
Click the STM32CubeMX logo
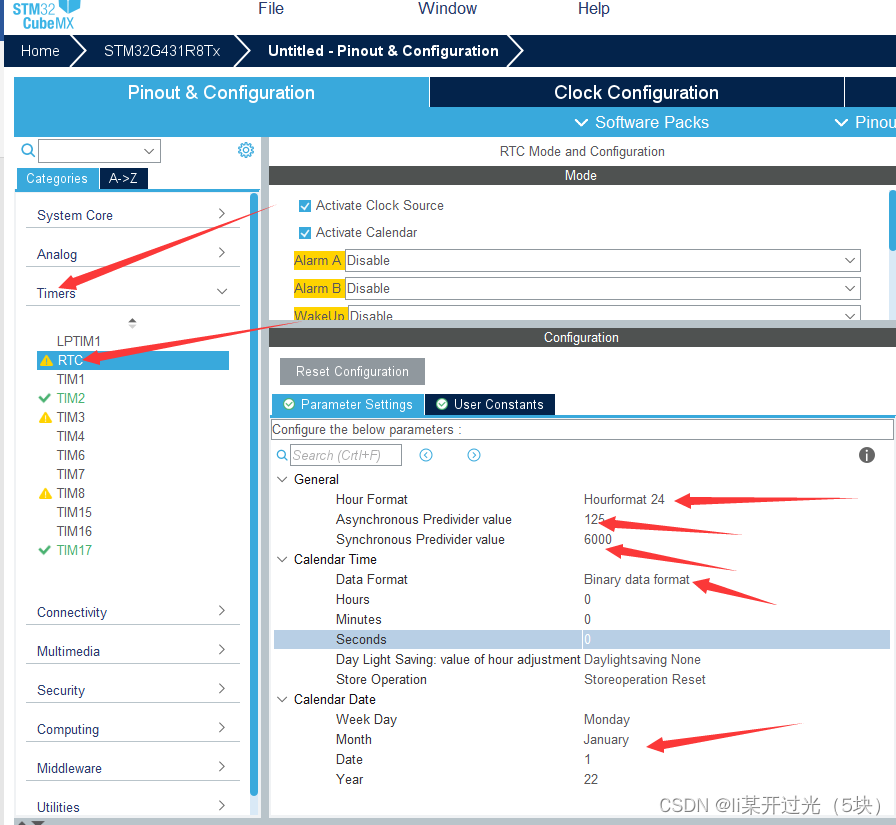tap(46, 15)
